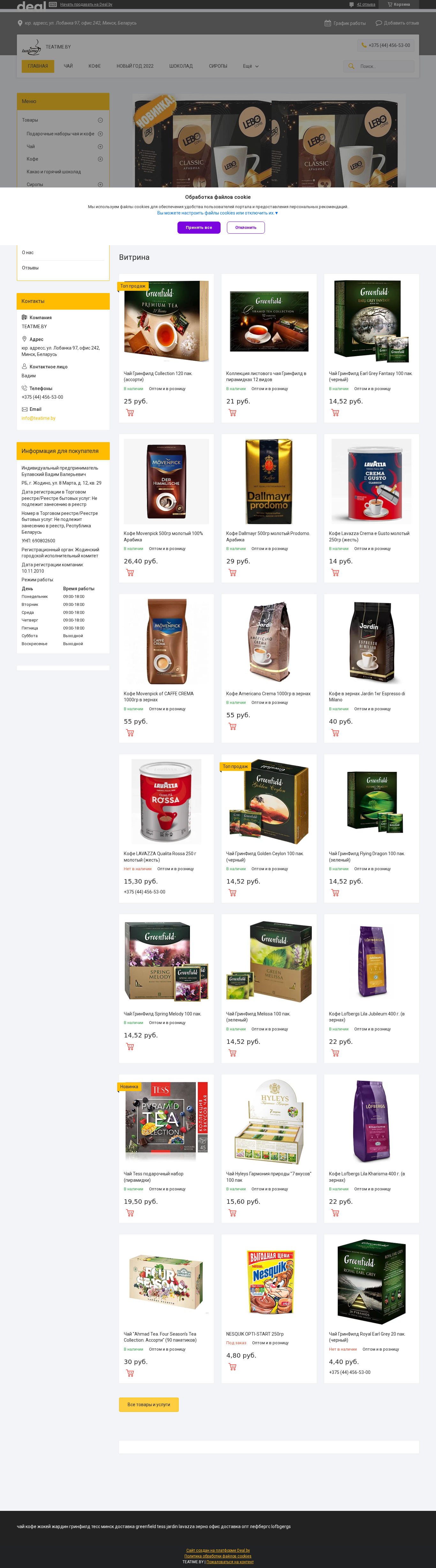Open Lavazza Qualita Rossa product thumbnail

click(x=166, y=801)
